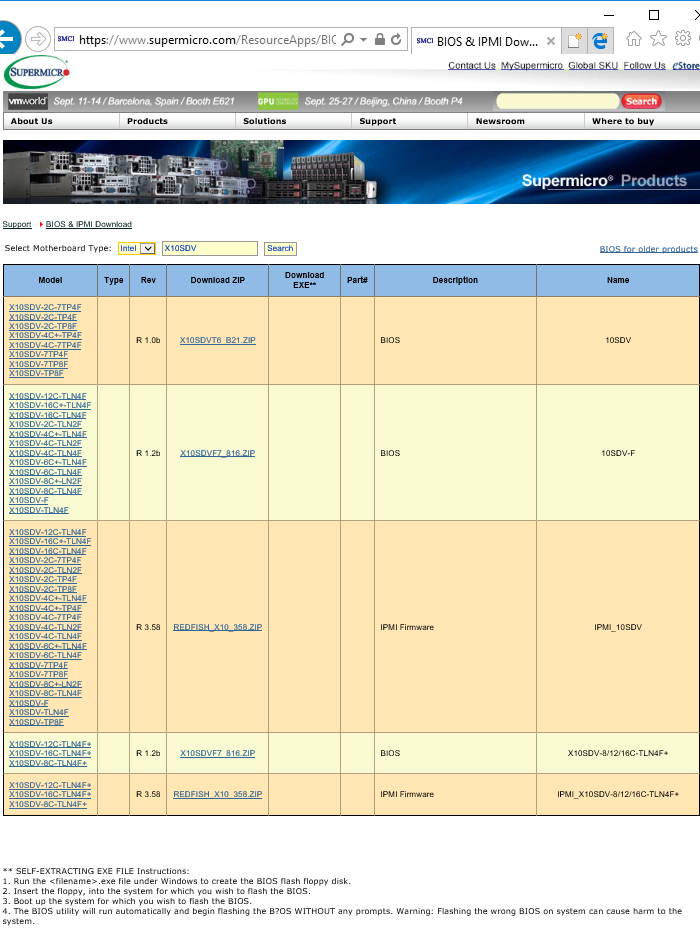Download REDFISH_X10_358.ZIP for IPMI_X10SDV-8/12/16C-TLN4F+
Image resolution: width=700 pixels, height=933 pixels.
point(217,794)
